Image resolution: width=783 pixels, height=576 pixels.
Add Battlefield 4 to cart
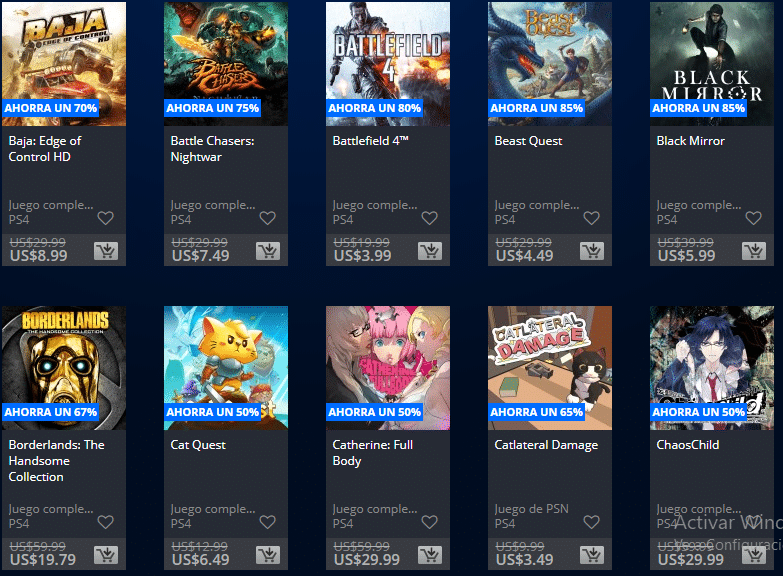point(430,251)
